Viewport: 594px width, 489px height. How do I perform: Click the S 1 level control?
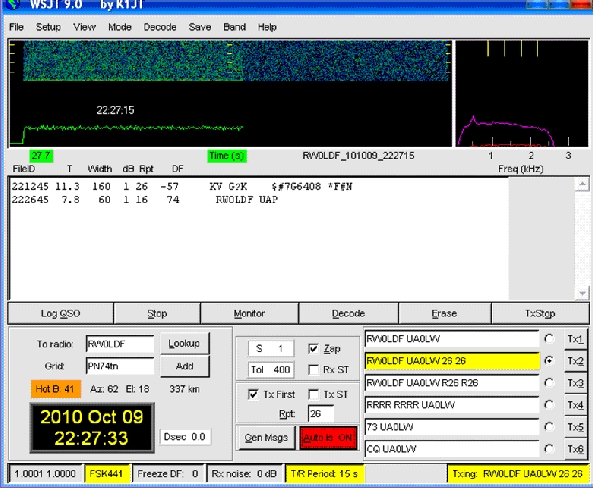pos(270,348)
